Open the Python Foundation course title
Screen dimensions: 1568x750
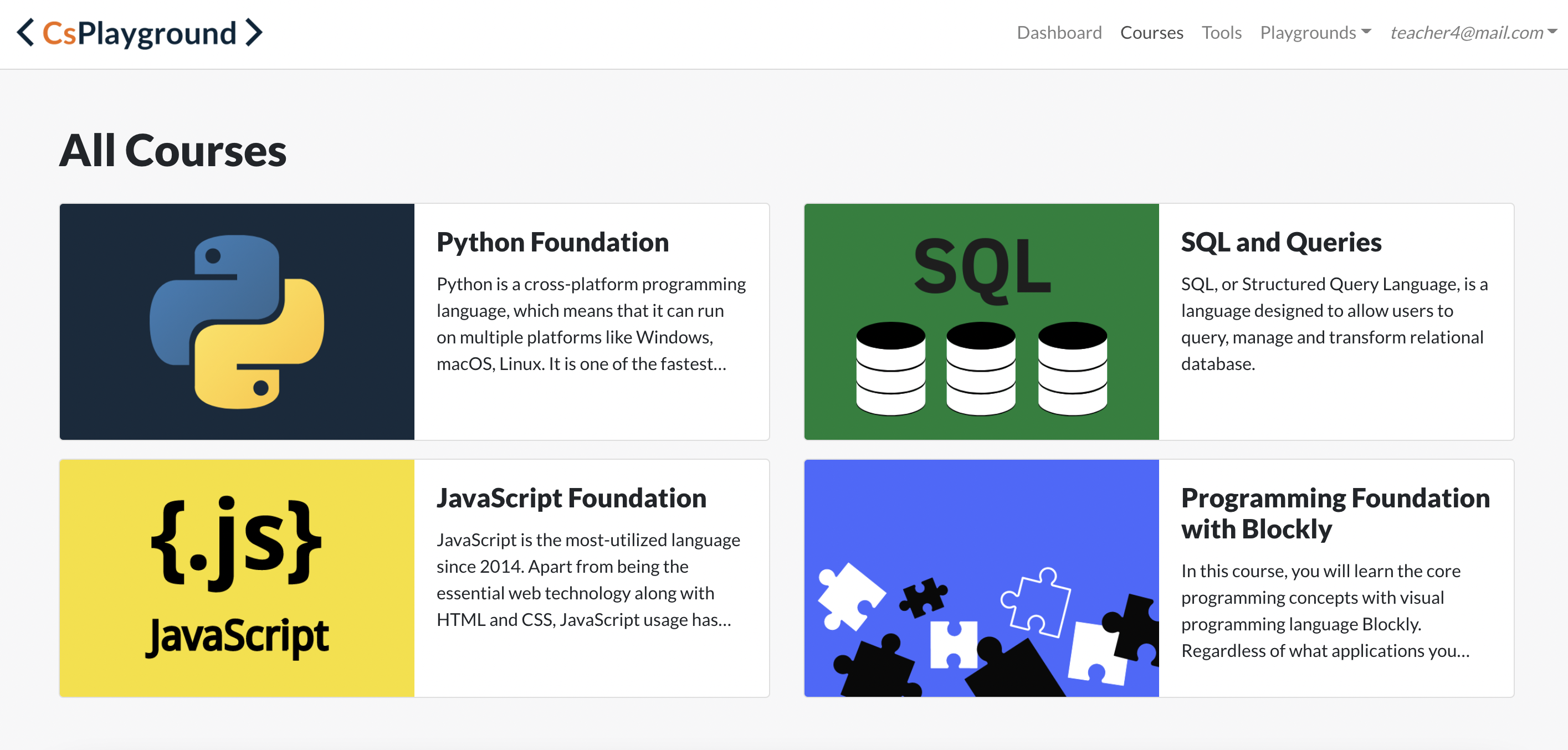click(x=552, y=242)
